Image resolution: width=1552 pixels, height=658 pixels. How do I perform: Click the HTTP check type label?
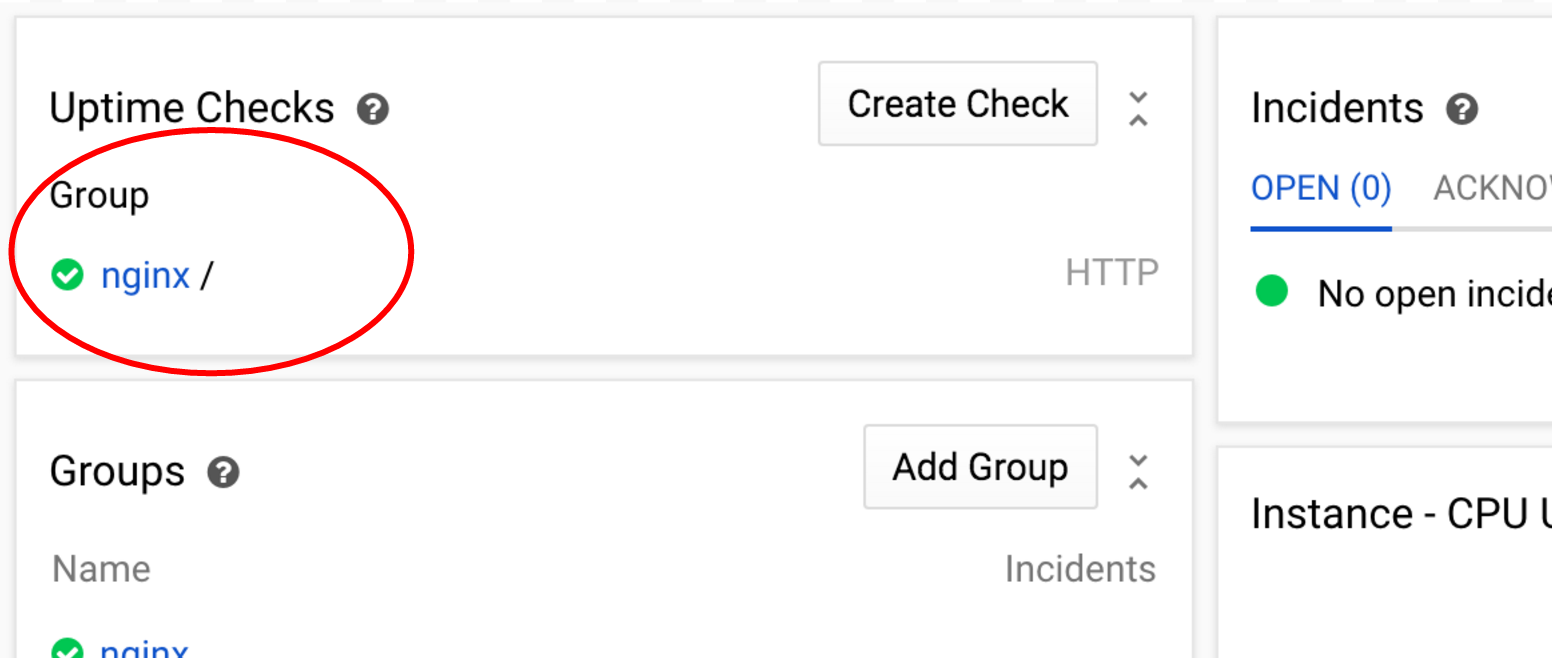(1112, 272)
